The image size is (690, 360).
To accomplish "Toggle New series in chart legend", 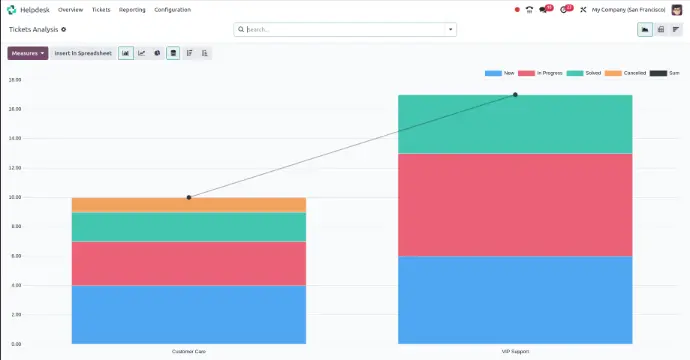I will pyautogui.click(x=499, y=73).
